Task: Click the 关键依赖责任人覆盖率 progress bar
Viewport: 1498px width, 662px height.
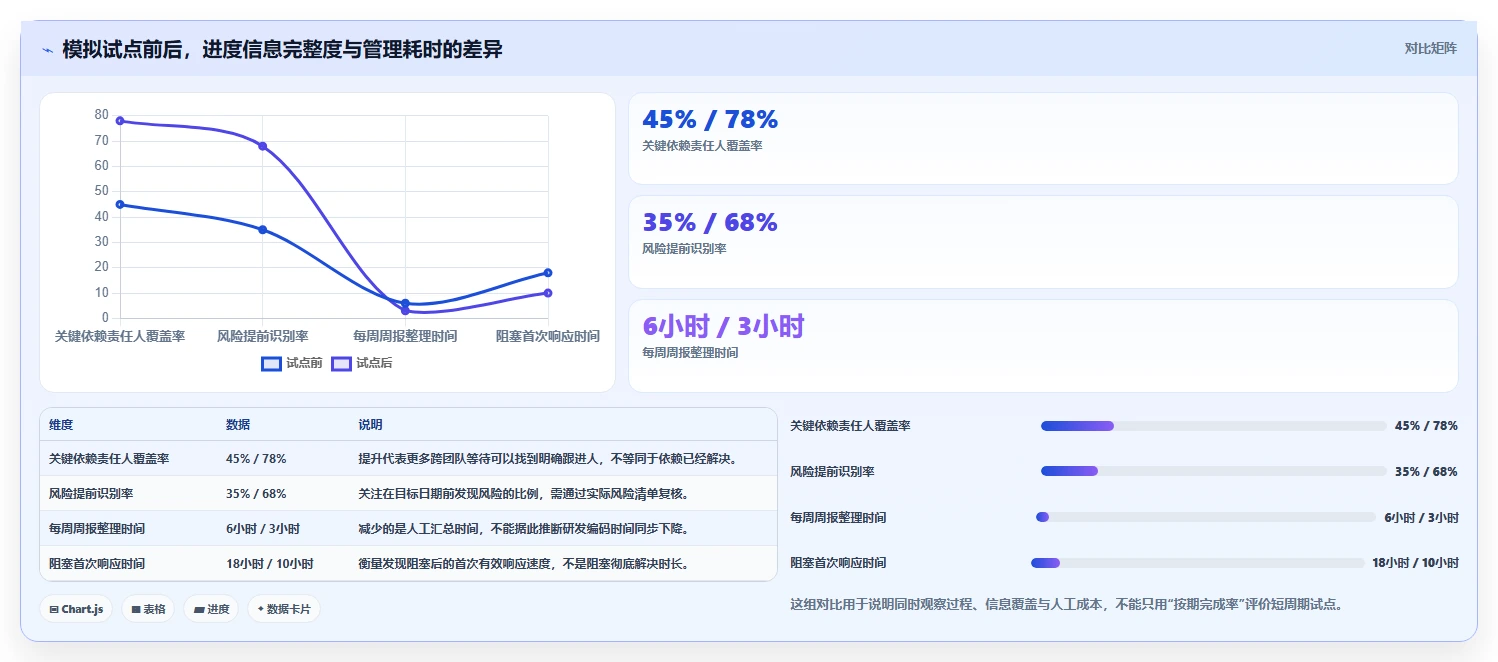Action: click(1214, 426)
